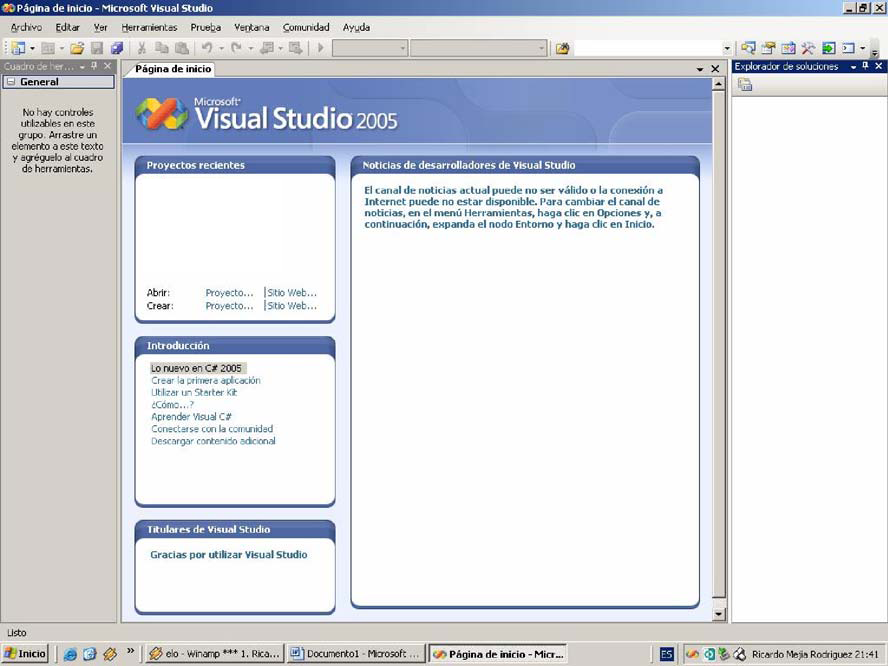Viewport: 888px width, 666px height.
Task: Open the Ver menu
Action: (x=100, y=27)
